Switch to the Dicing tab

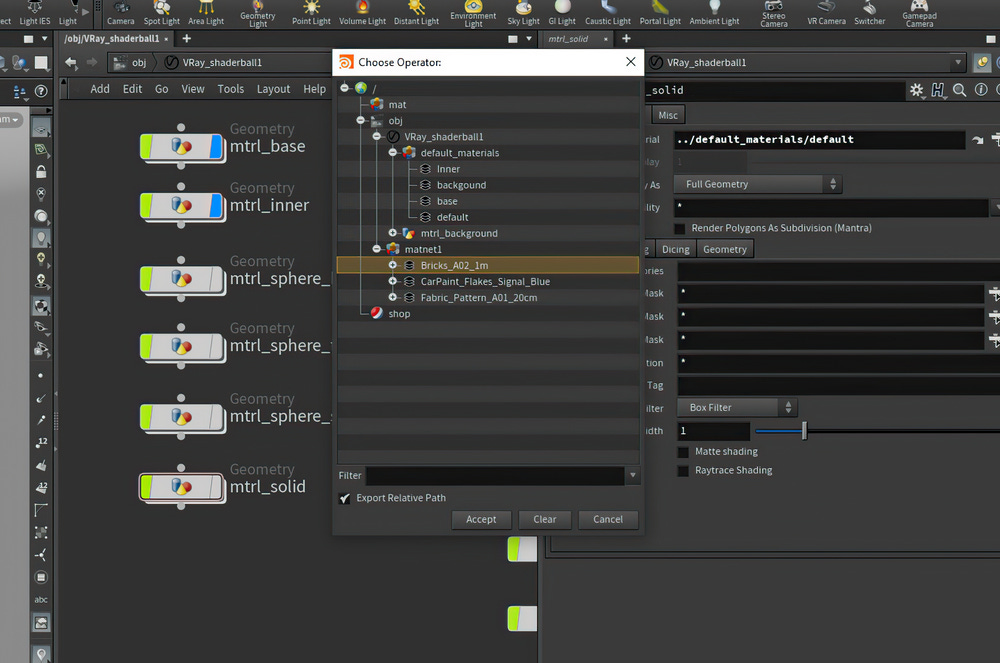click(x=675, y=249)
